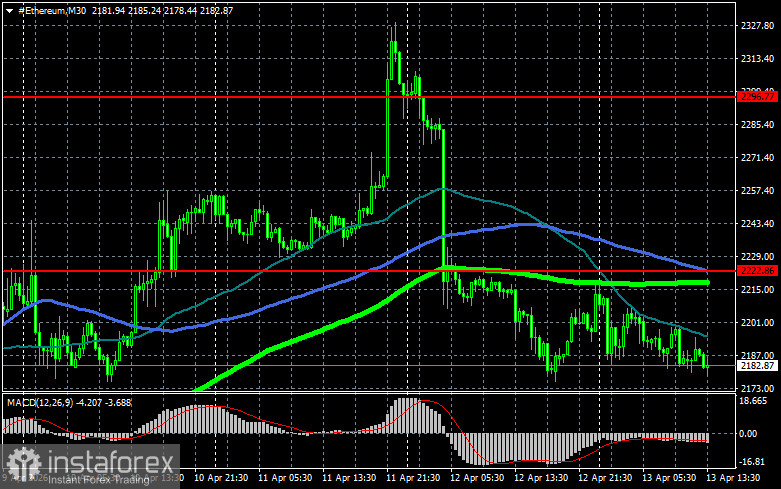This screenshot has width=781, height=489.
Task: Click the chart menu triangle beside #Ethereum
Action: click(9, 10)
